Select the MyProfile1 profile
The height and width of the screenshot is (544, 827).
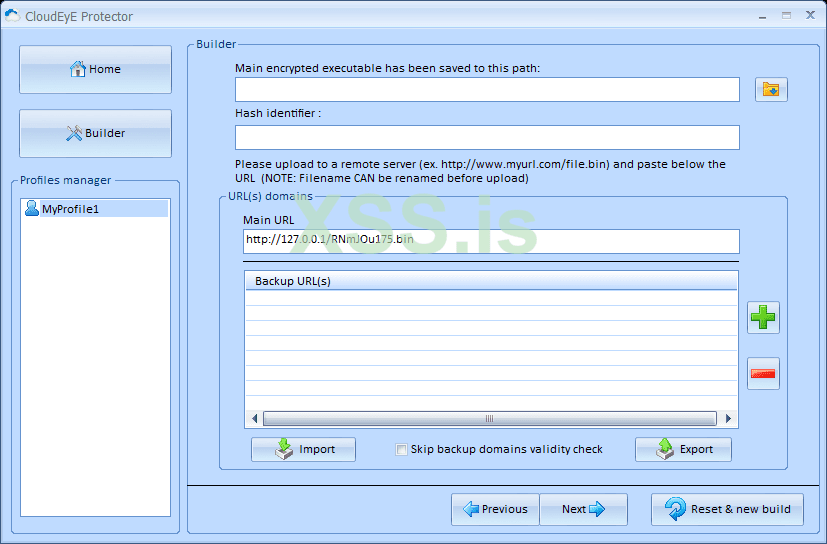point(95,209)
